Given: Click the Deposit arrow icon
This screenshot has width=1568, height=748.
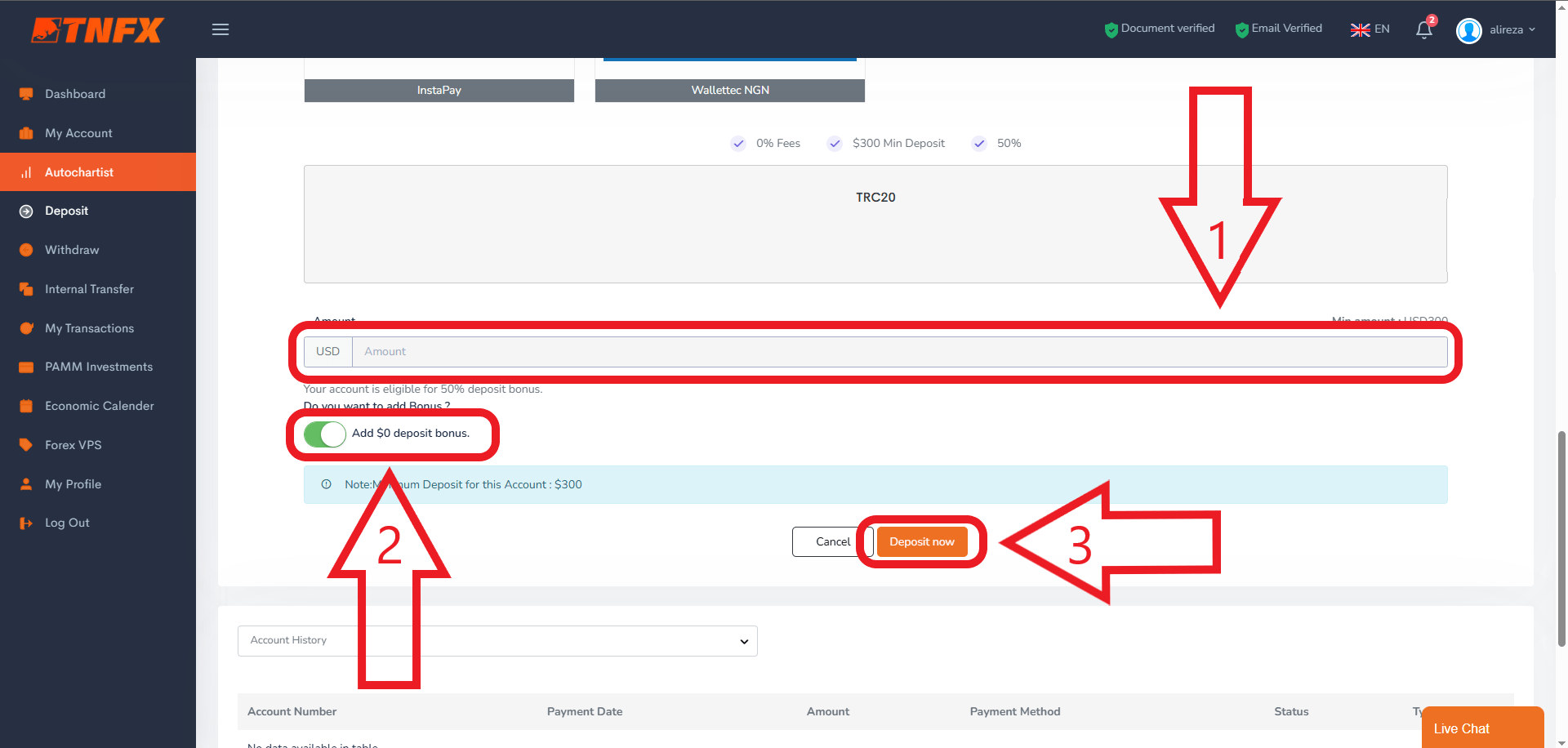Looking at the screenshot, I should pos(26,211).
